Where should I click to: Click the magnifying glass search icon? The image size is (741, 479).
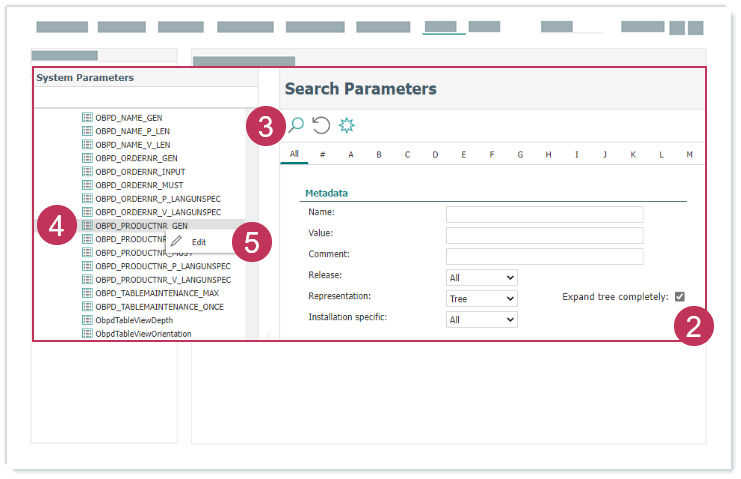[296, 125]
